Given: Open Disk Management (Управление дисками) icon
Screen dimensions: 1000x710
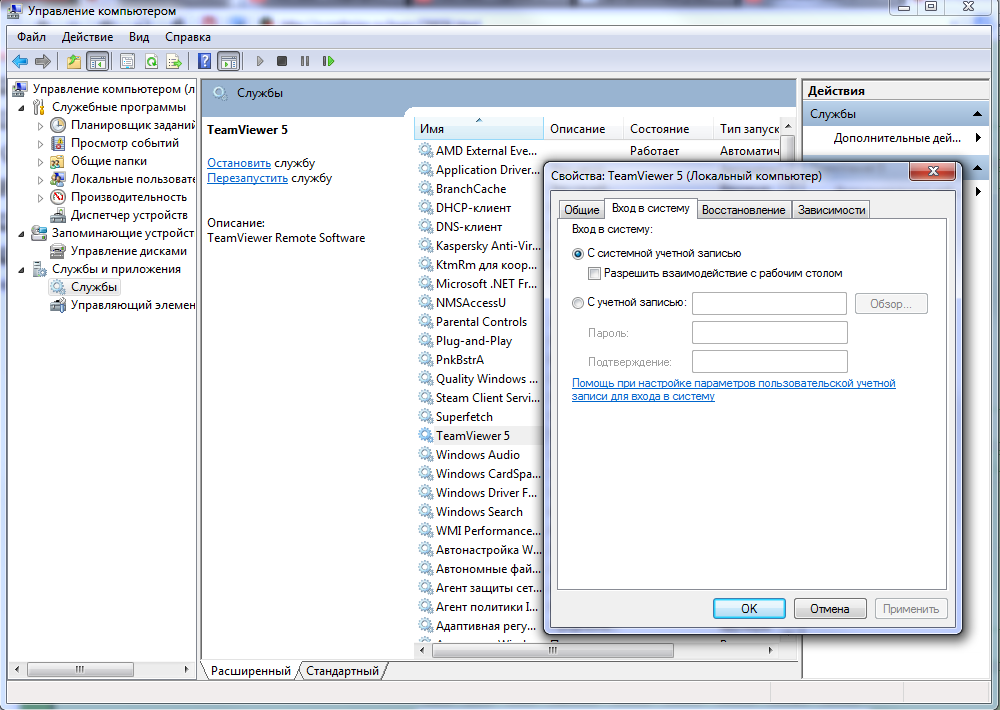Looking at the screenshot, I should coord(58,251).
